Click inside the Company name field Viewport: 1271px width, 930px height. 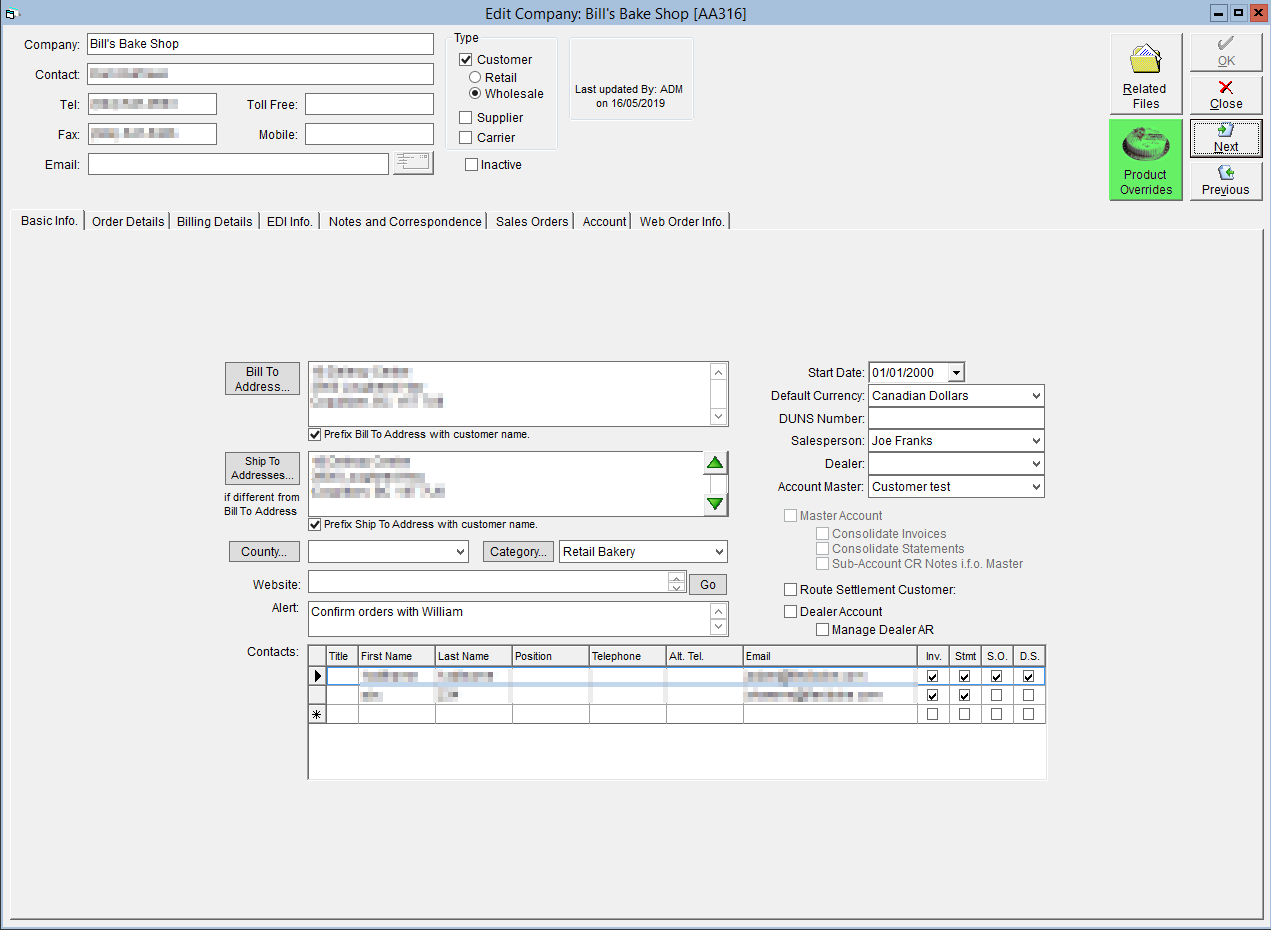(x=260, y=44)
